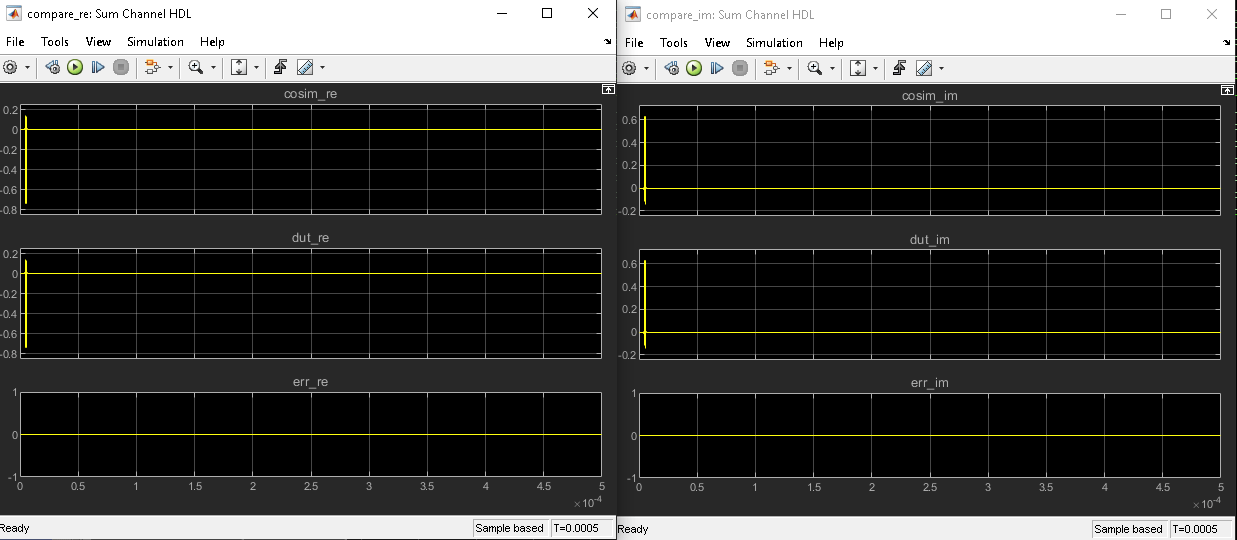Open View menu in compare_re window

(x=98, y=42)
